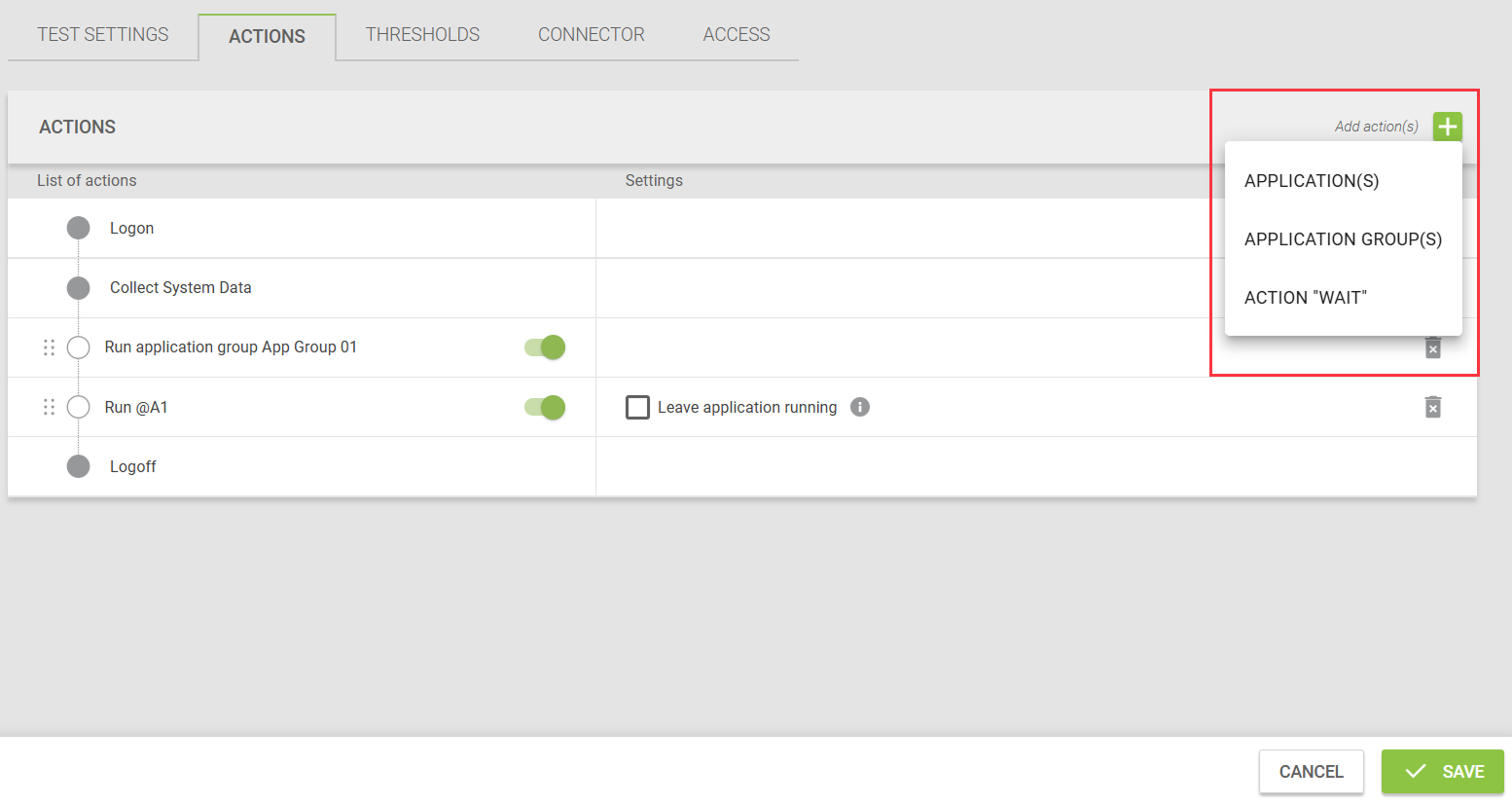The width and height of the screenshot is (1512, 804).
Task: Click the trash icon for Run application group row
Action: [x=1432, y=348]
